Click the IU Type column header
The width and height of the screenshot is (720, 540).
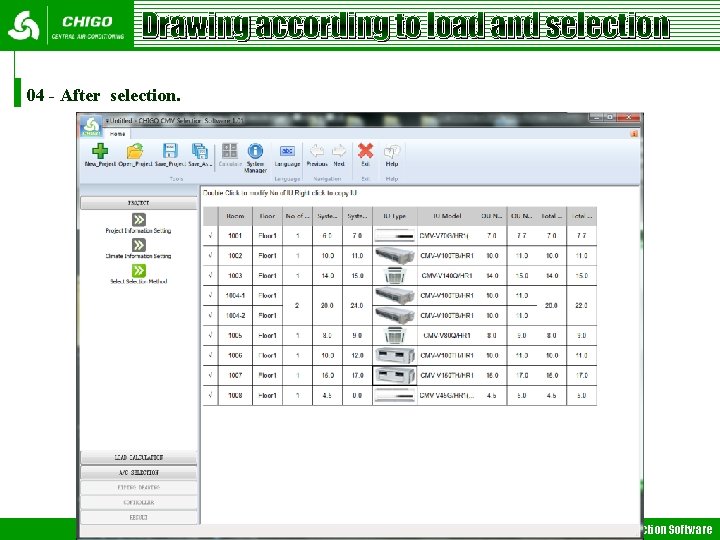point(394,216)
